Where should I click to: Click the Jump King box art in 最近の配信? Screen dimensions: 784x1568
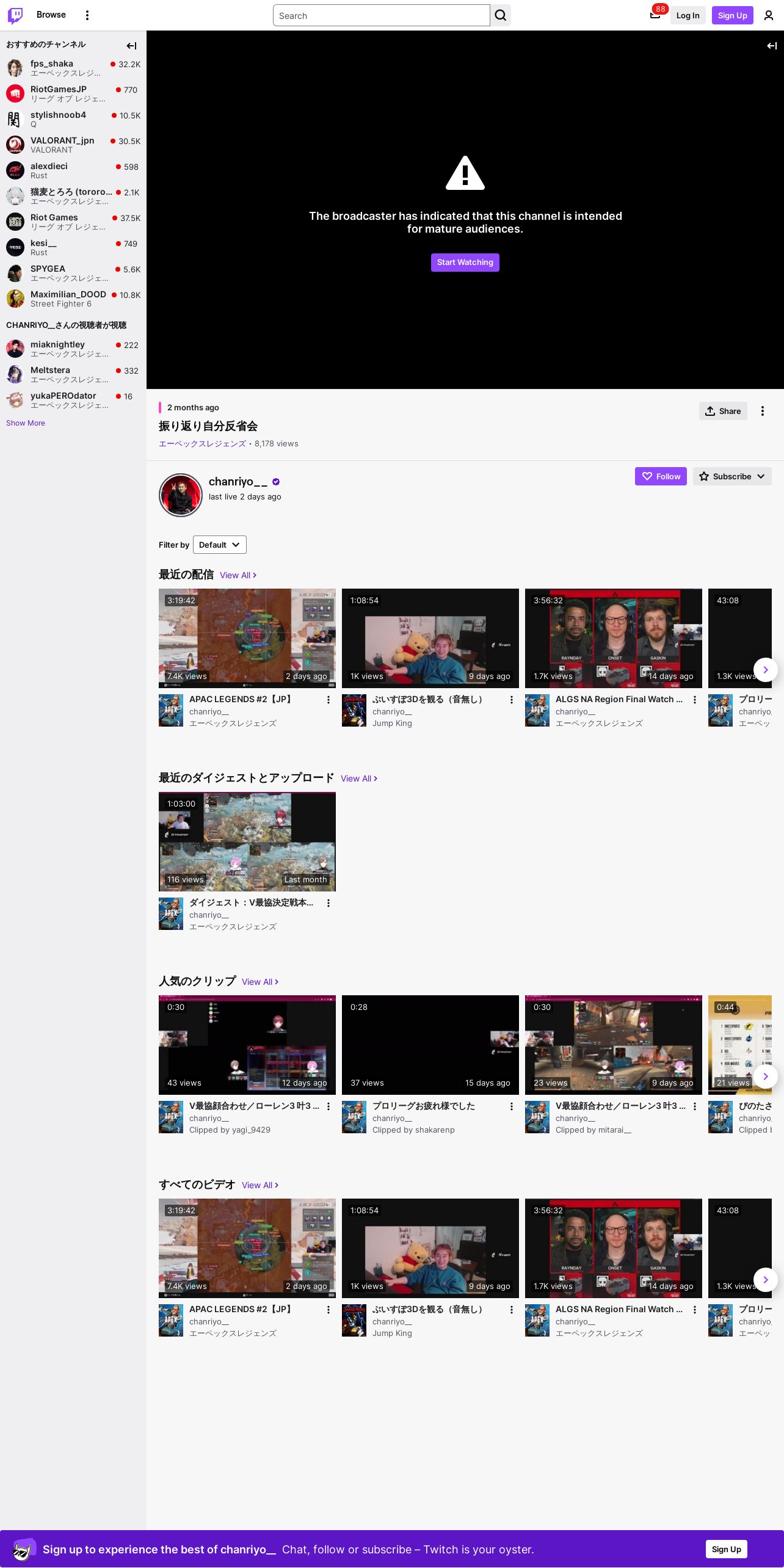click(354, 710)
